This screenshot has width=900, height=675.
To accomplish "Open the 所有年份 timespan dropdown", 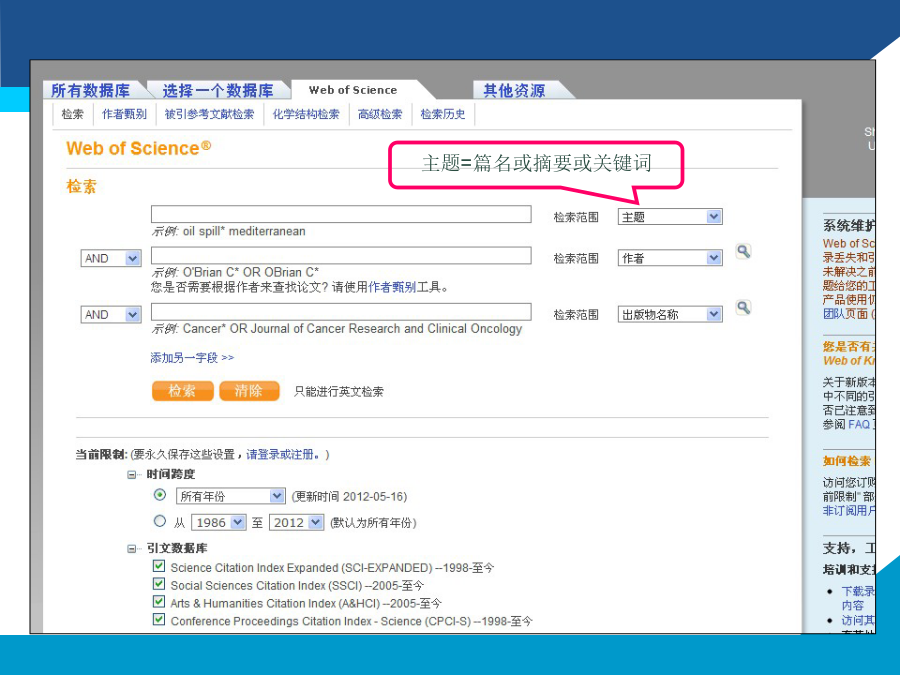I will tap(230, 496).
